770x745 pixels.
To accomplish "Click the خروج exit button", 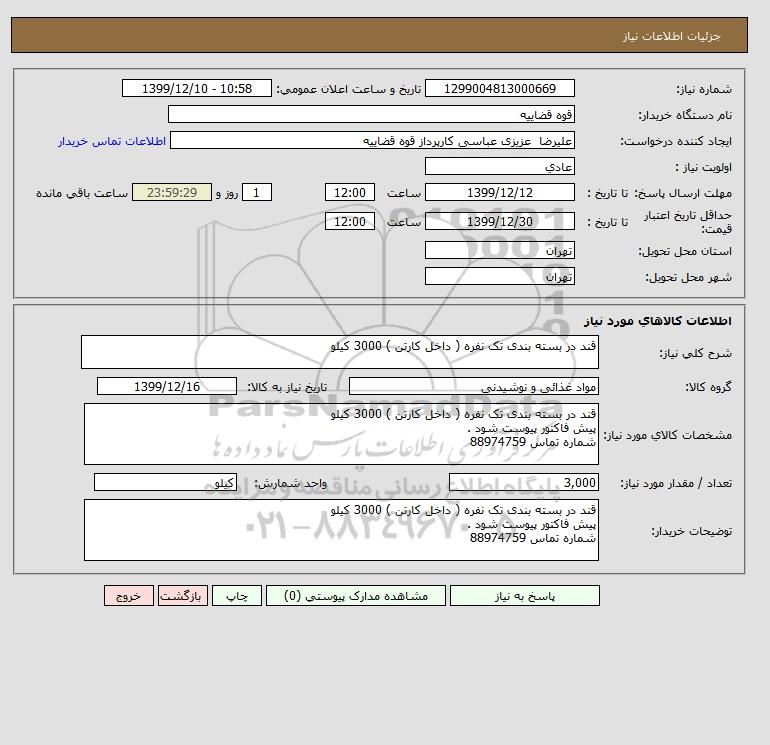I will [129, 596].
